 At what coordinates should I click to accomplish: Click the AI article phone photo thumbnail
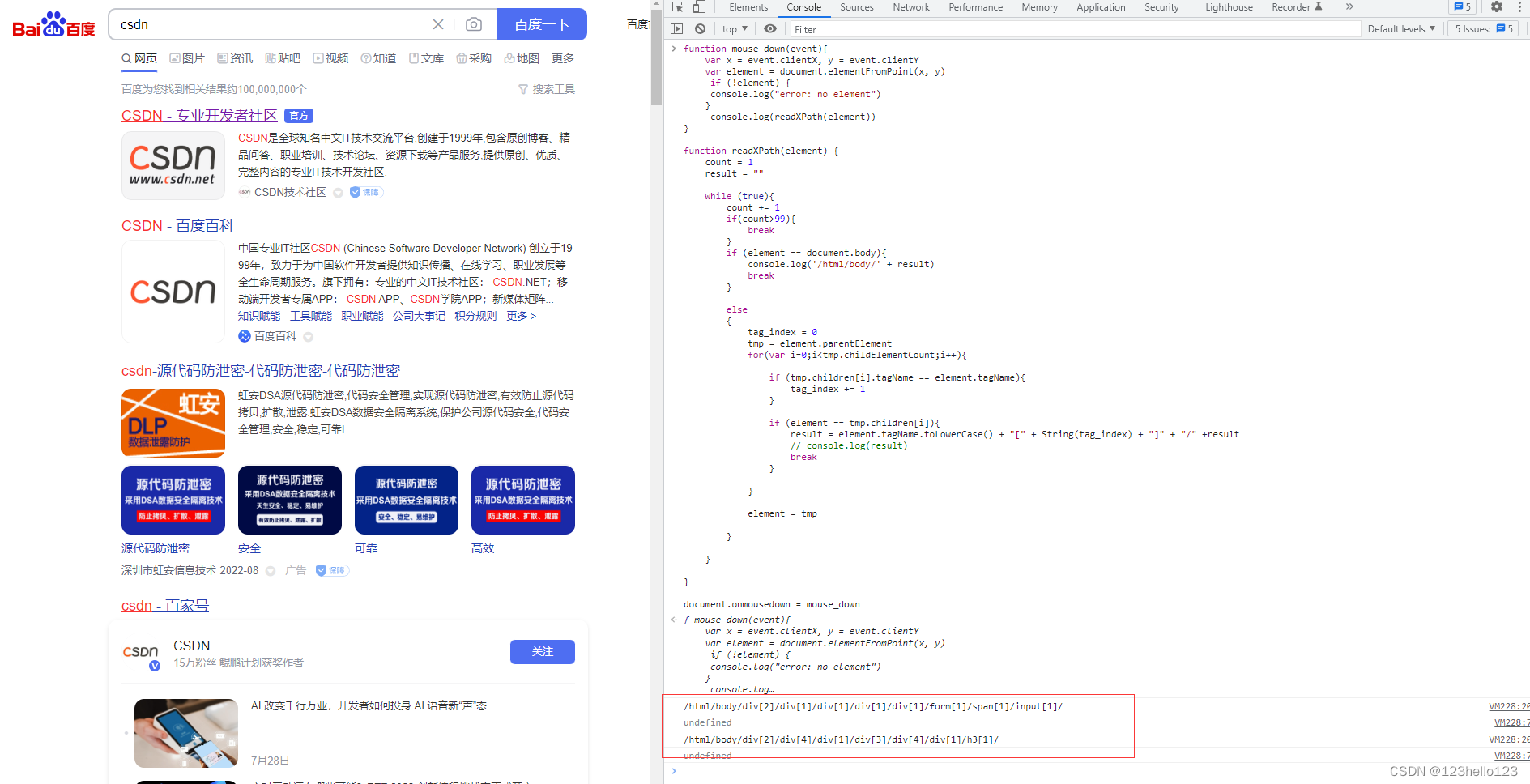186,733
